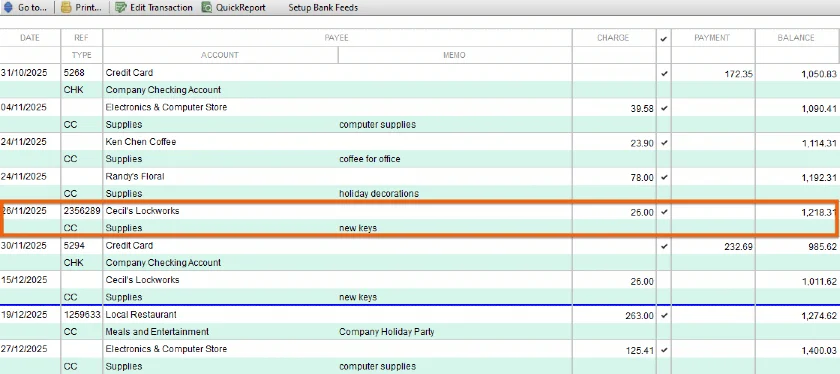Click balance 1,050.83
Screen dimensions: 840x374
[x=819, y=74]
